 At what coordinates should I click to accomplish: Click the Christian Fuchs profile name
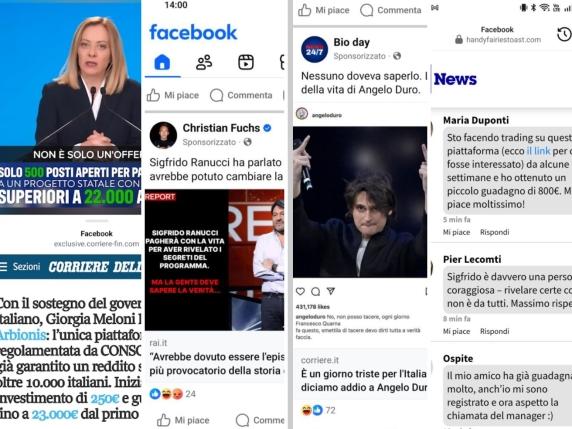coord(221,128)
